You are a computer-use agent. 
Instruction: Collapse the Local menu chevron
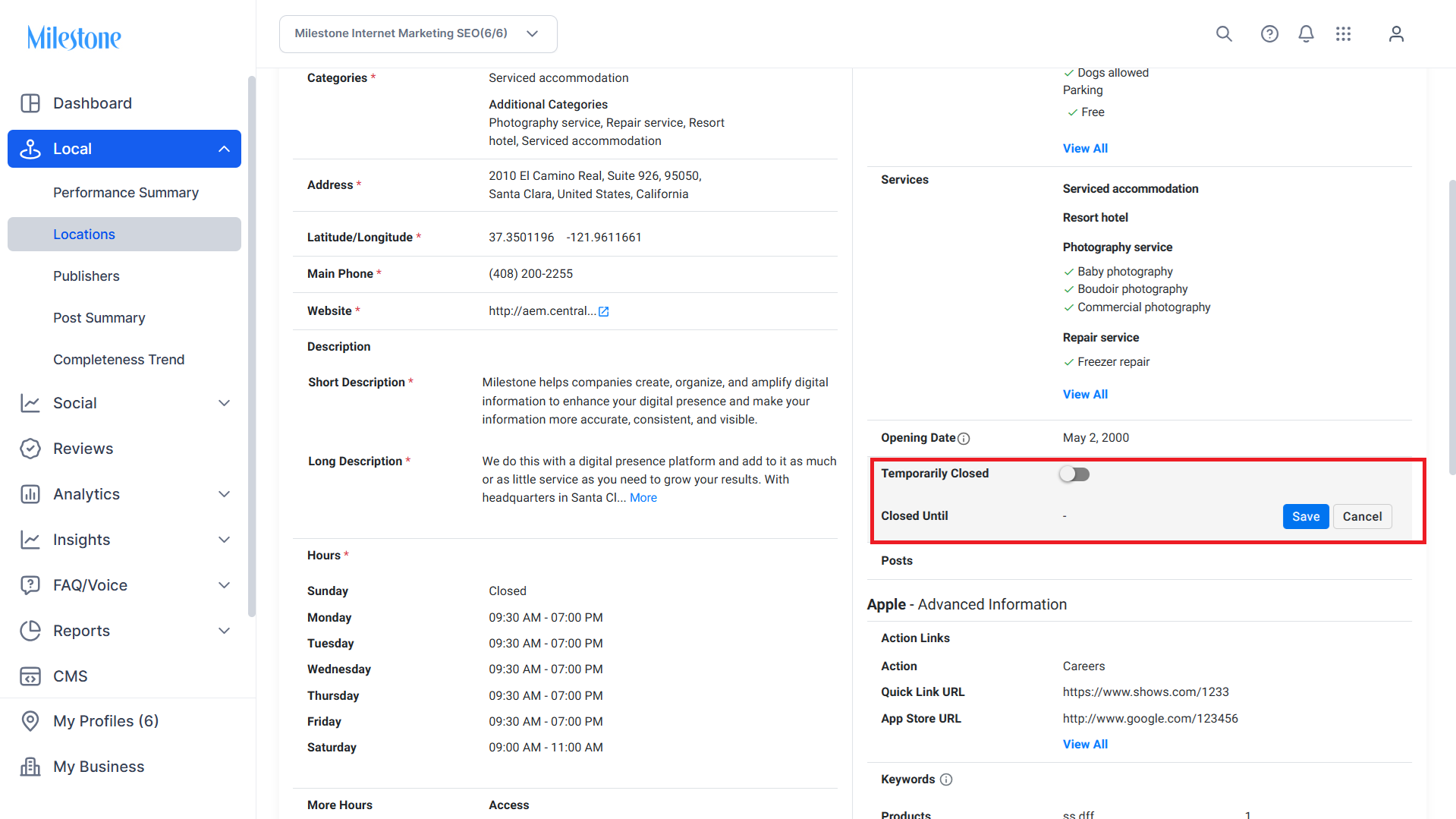pyautogui.click(x=224, y=149)
